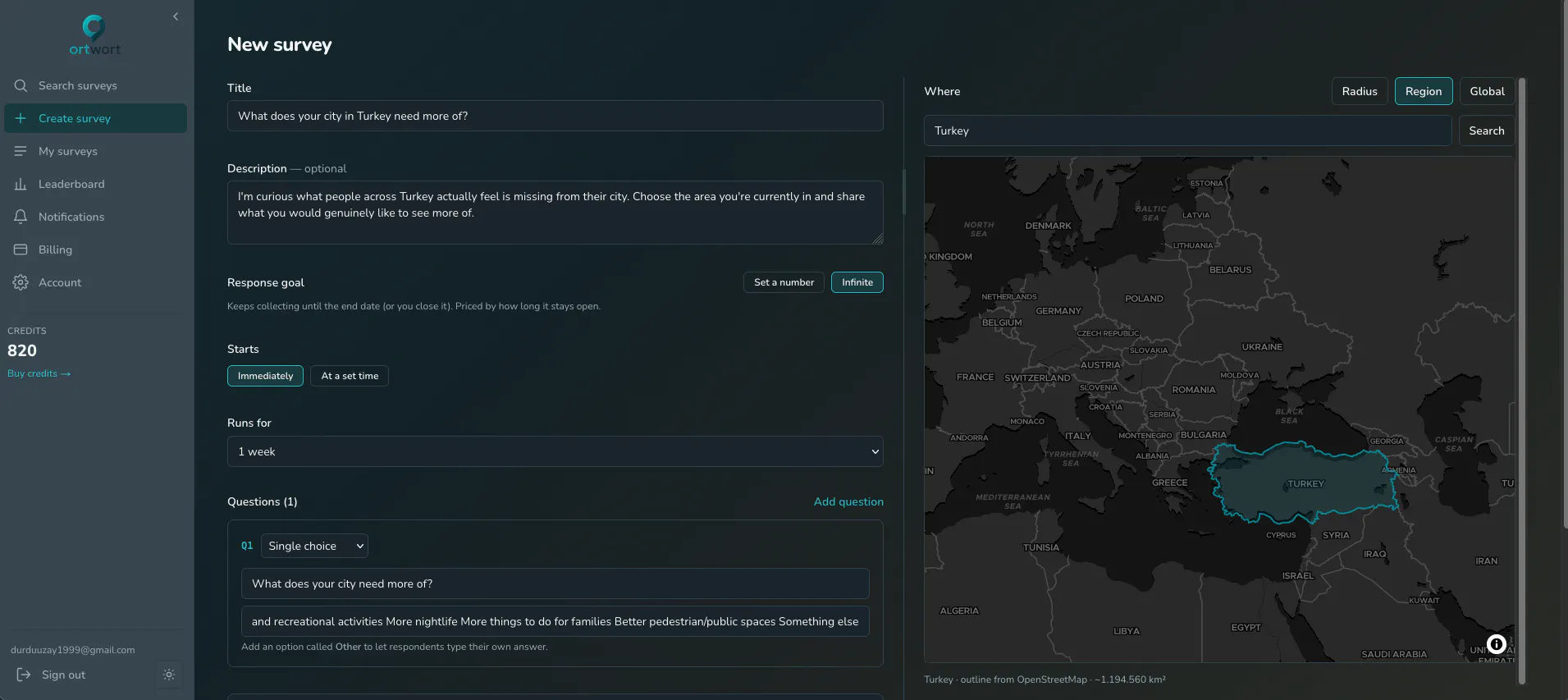Click the question text field
Screen dimensions: 1568x700
555,583
